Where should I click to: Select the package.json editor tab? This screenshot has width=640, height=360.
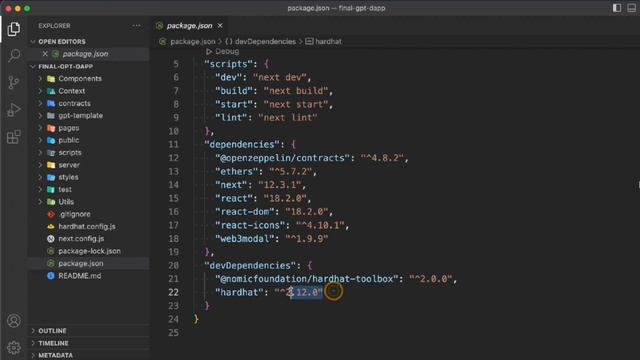[x=189, y=26]
